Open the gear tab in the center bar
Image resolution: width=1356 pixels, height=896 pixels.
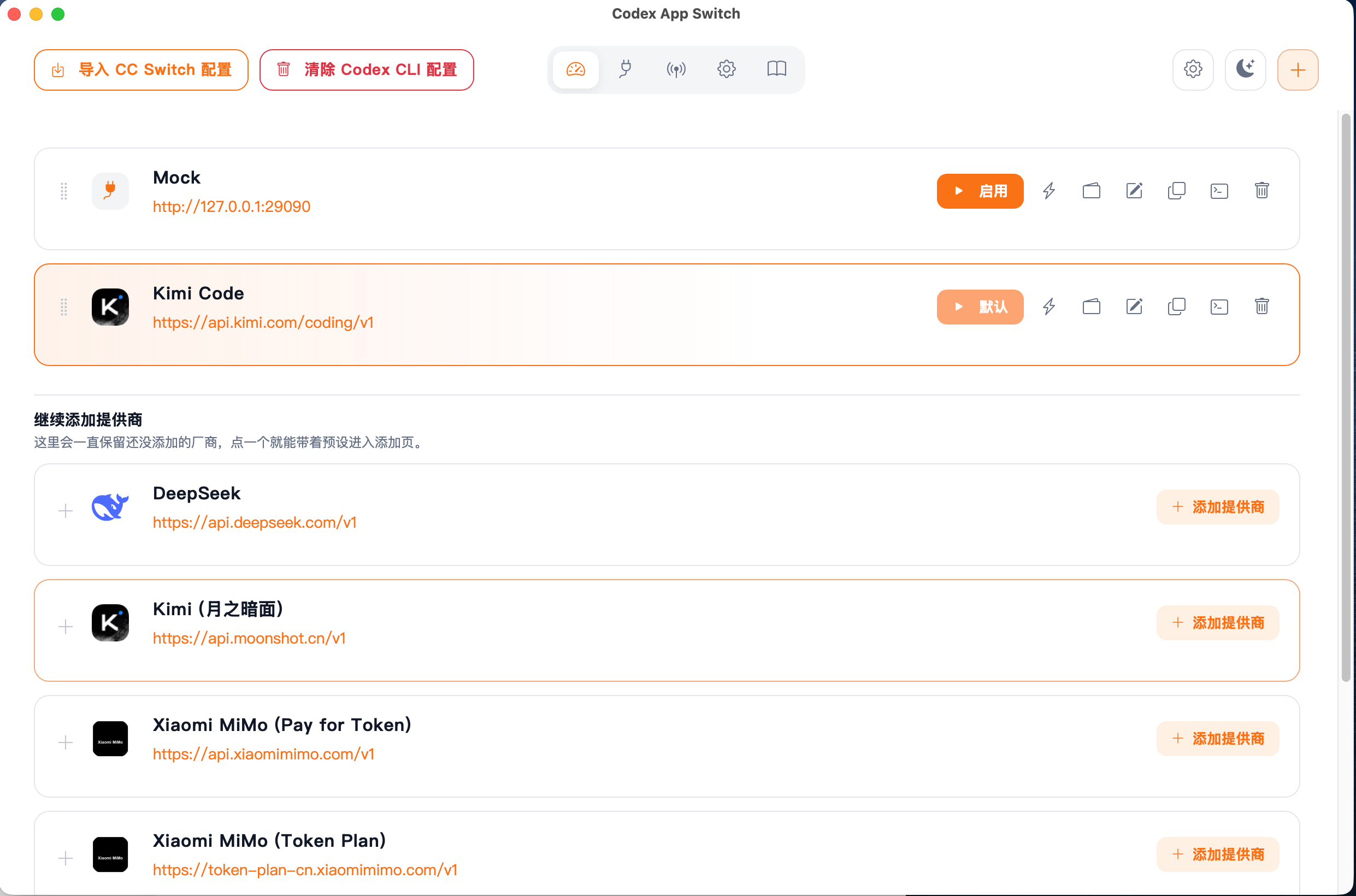pos(726,70)
